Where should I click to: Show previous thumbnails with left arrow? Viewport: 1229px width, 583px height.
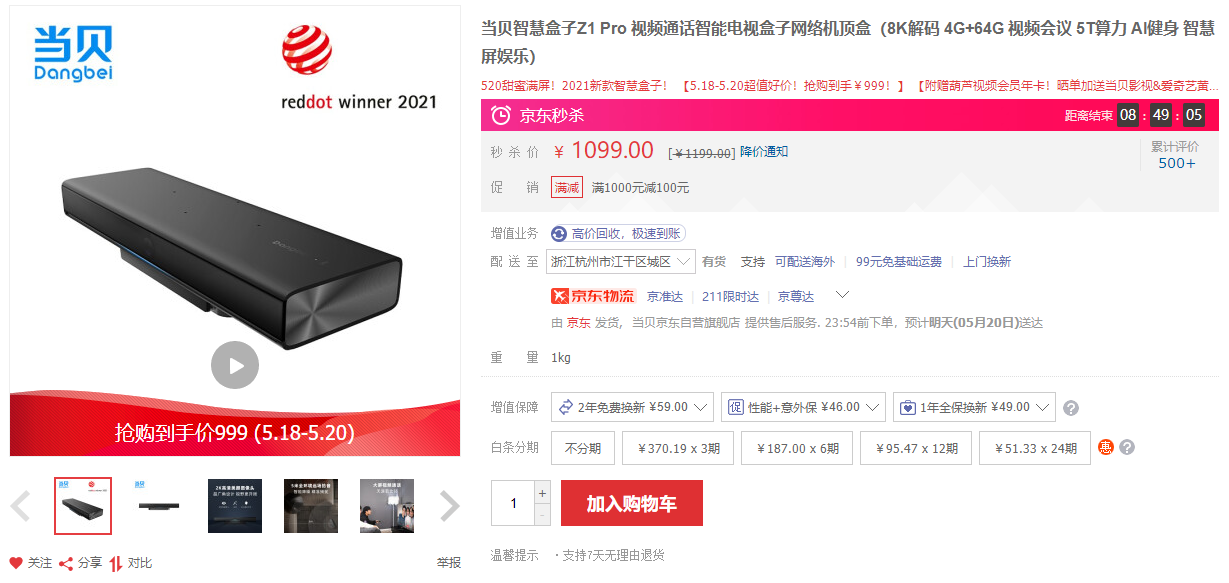point(20,506)
